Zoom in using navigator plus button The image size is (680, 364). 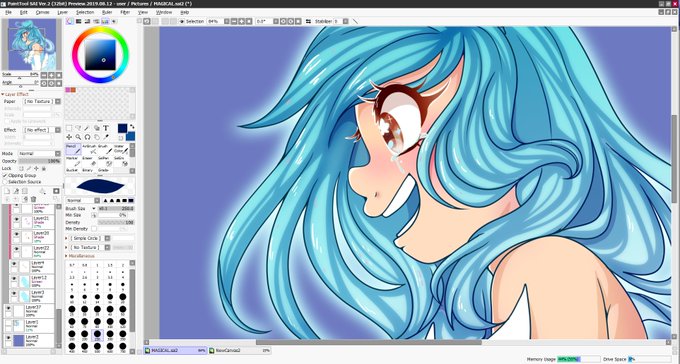[x=51, y=75]
